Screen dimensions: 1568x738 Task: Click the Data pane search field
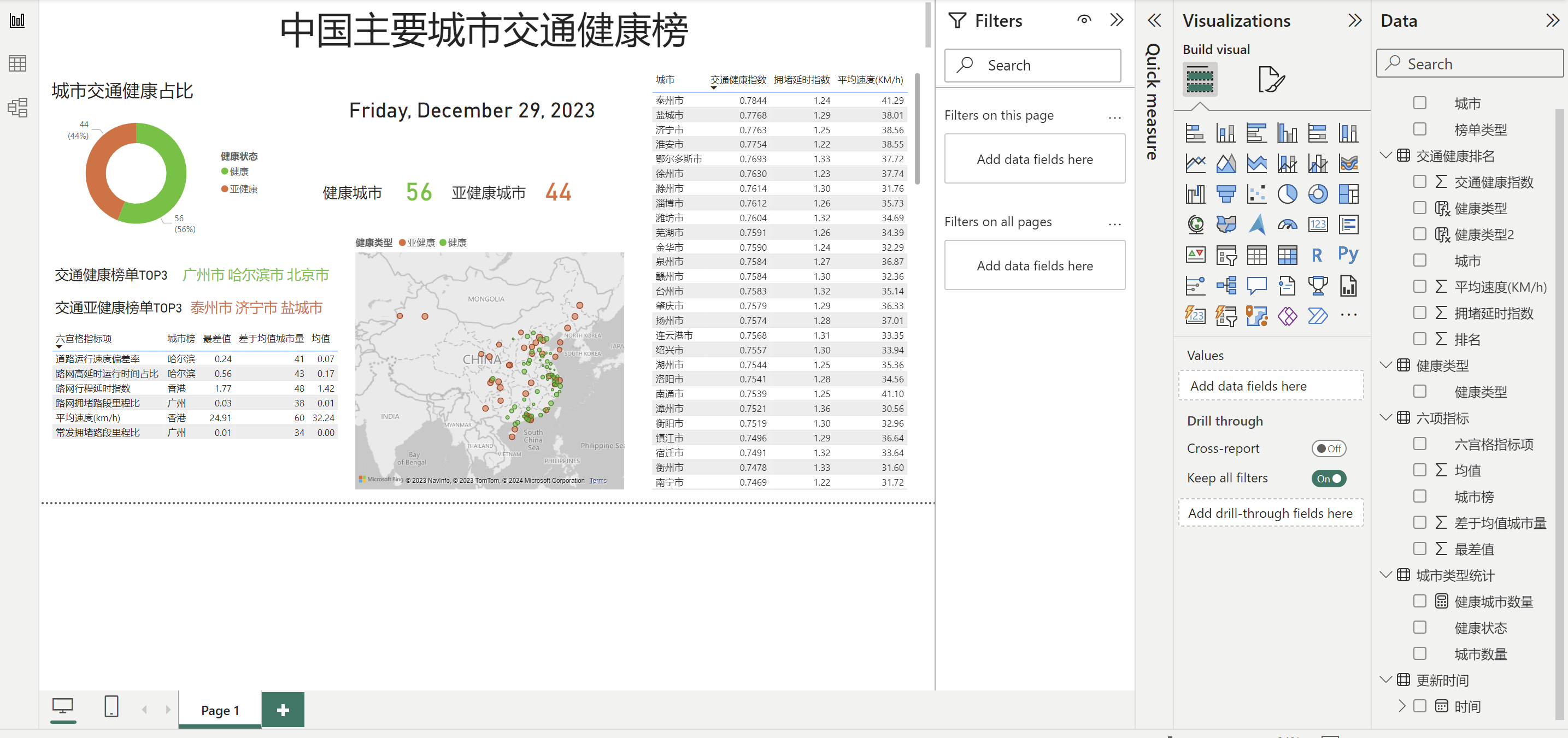pos(1470,64)
